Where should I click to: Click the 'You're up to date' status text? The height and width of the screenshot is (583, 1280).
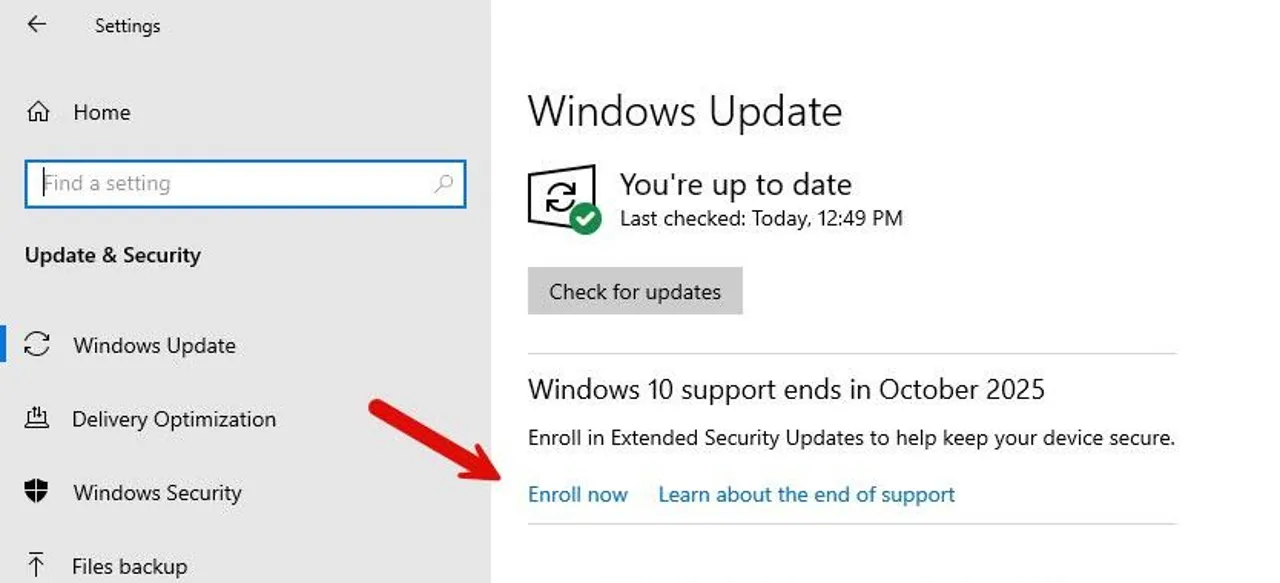click(x=736, y=184)
